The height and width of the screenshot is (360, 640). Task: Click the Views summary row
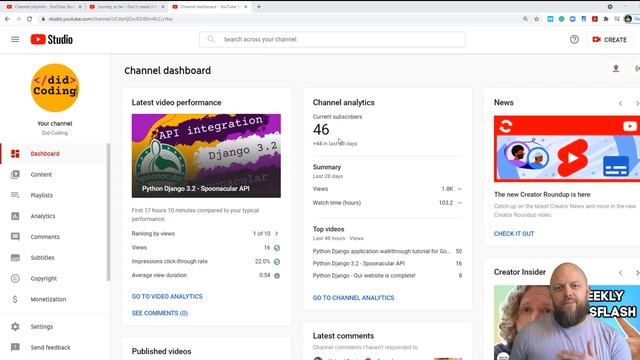tap(387, 189)
